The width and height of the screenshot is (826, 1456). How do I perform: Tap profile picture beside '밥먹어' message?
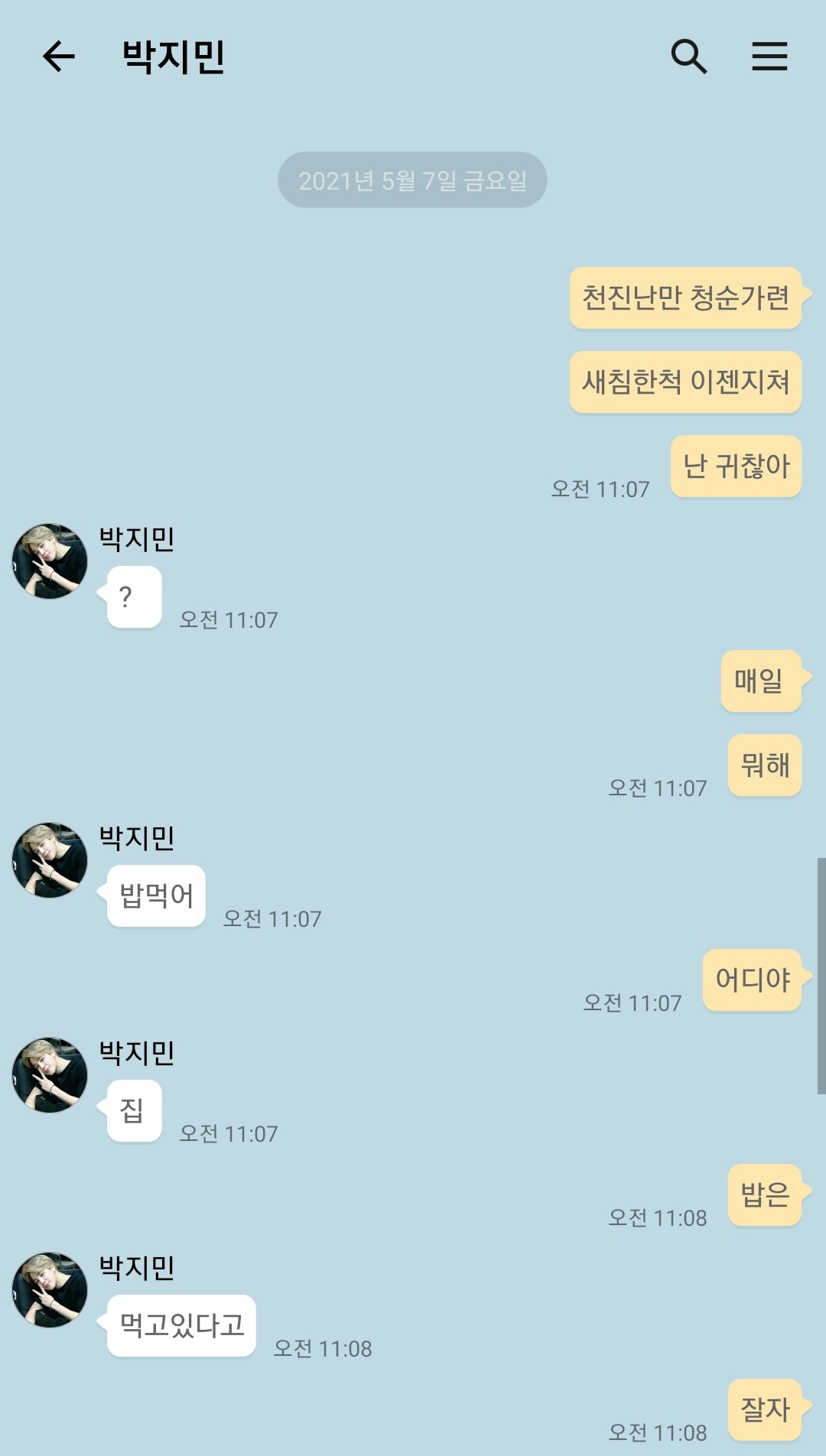point(50,860)
